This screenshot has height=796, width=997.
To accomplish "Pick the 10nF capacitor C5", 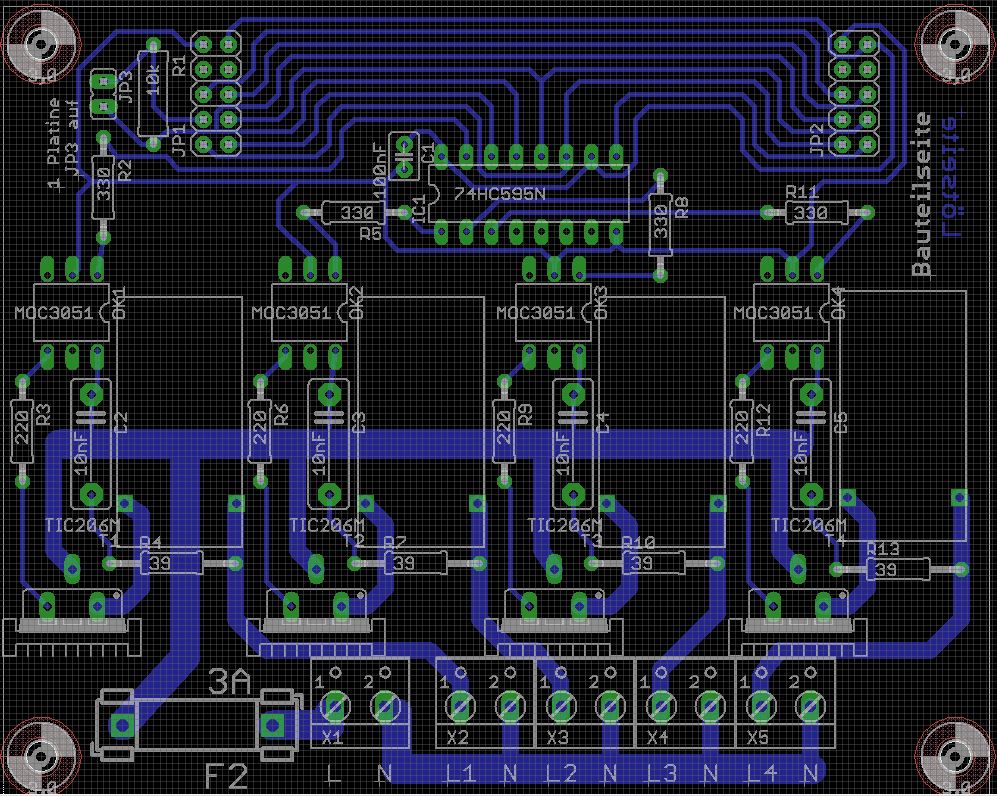I will click(811, 444).
